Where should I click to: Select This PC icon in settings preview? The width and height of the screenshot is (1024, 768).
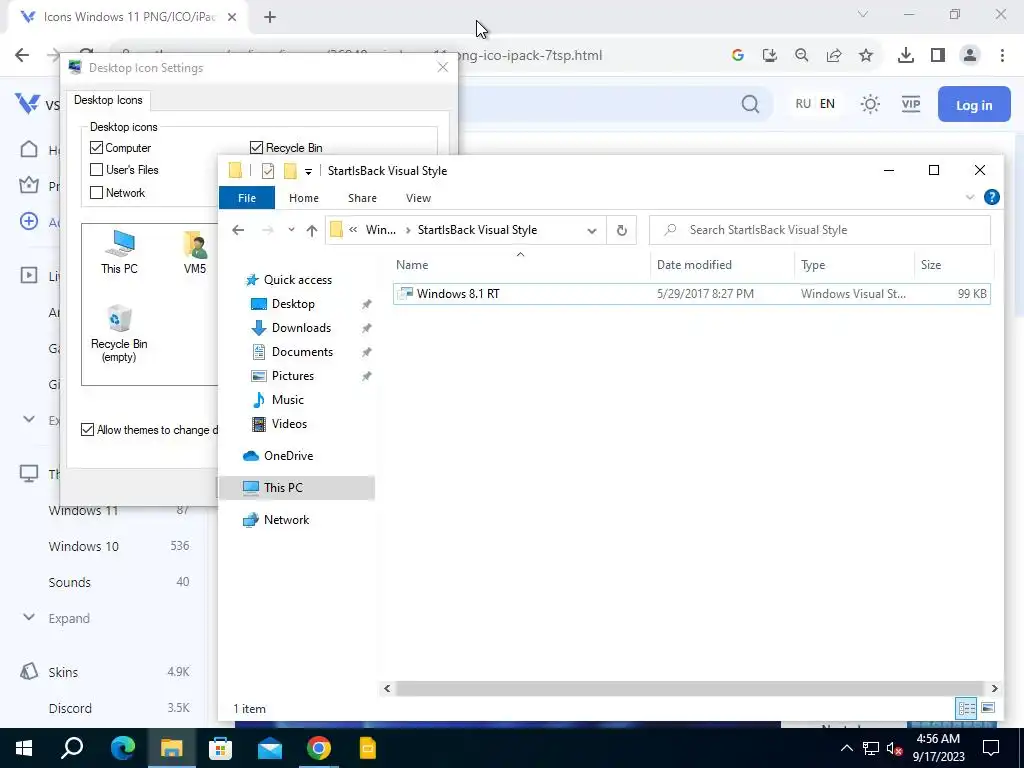(x=120, y=252)
